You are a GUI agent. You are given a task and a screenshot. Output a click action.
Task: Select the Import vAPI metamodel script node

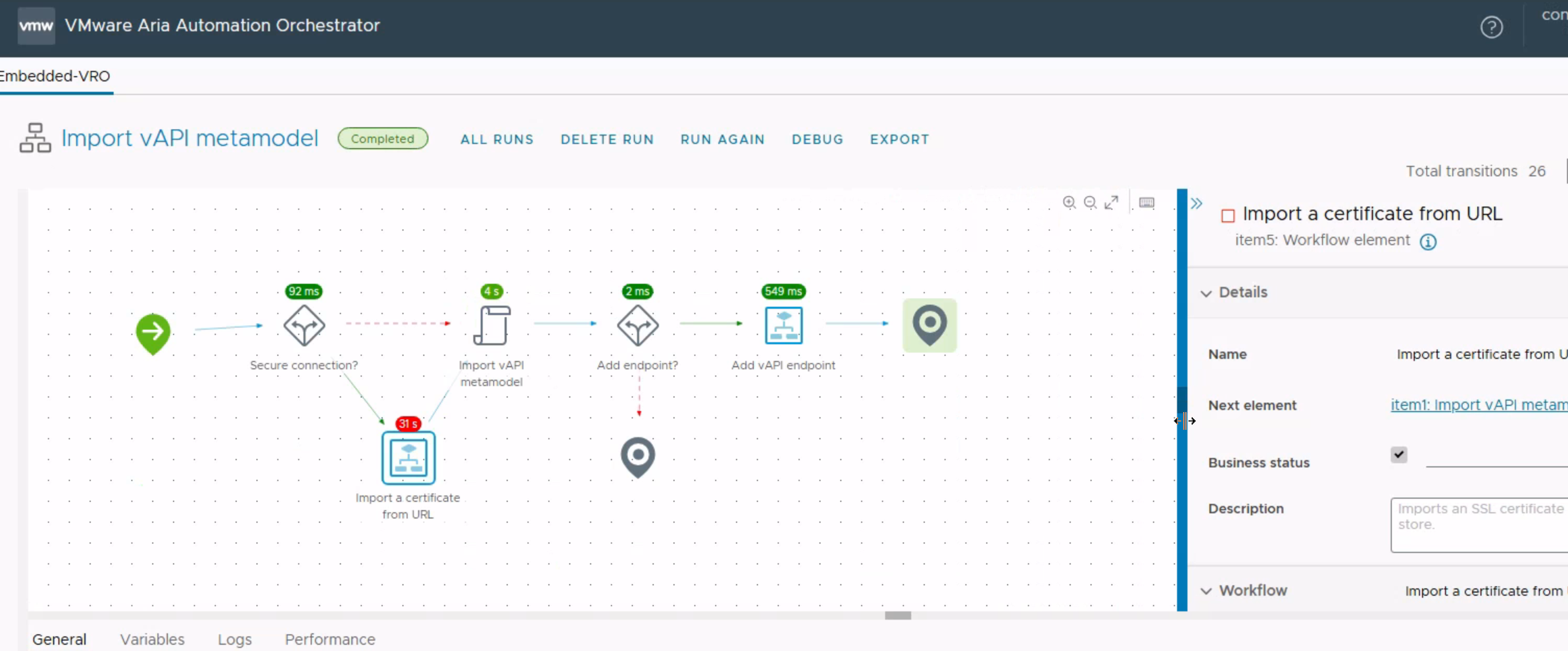click(492, 325)
